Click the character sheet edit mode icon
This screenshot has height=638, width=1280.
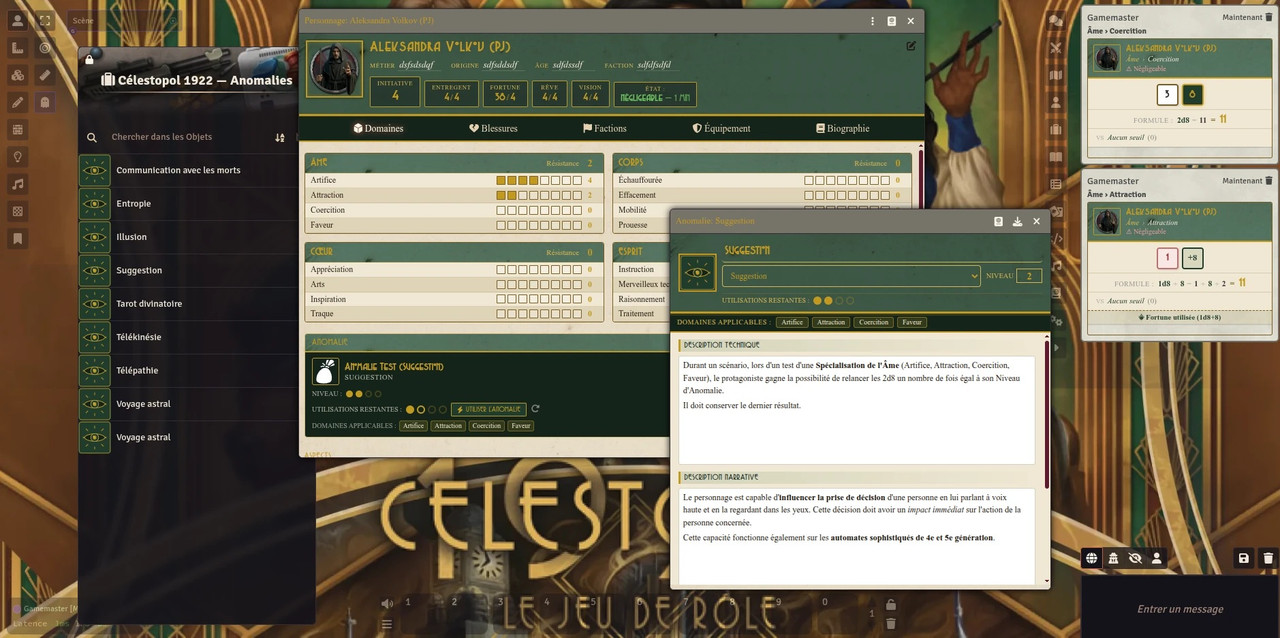911,46
